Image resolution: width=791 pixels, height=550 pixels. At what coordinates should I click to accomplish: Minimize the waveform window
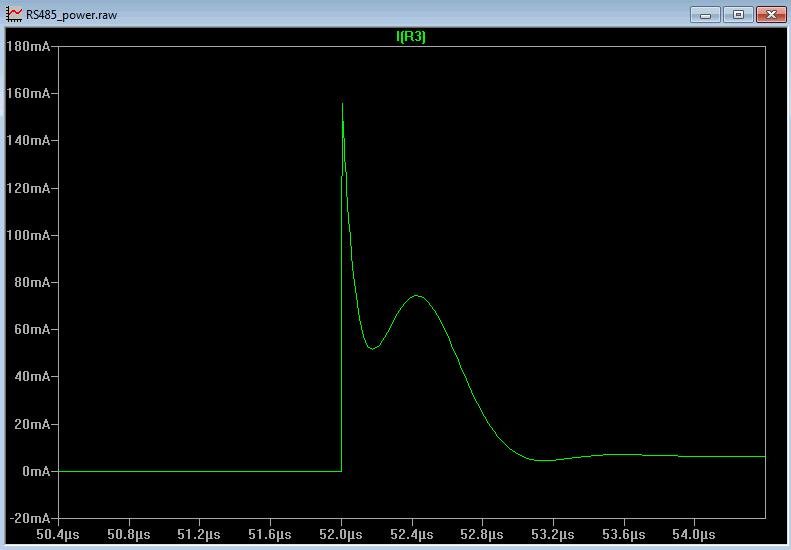(705, 14)
